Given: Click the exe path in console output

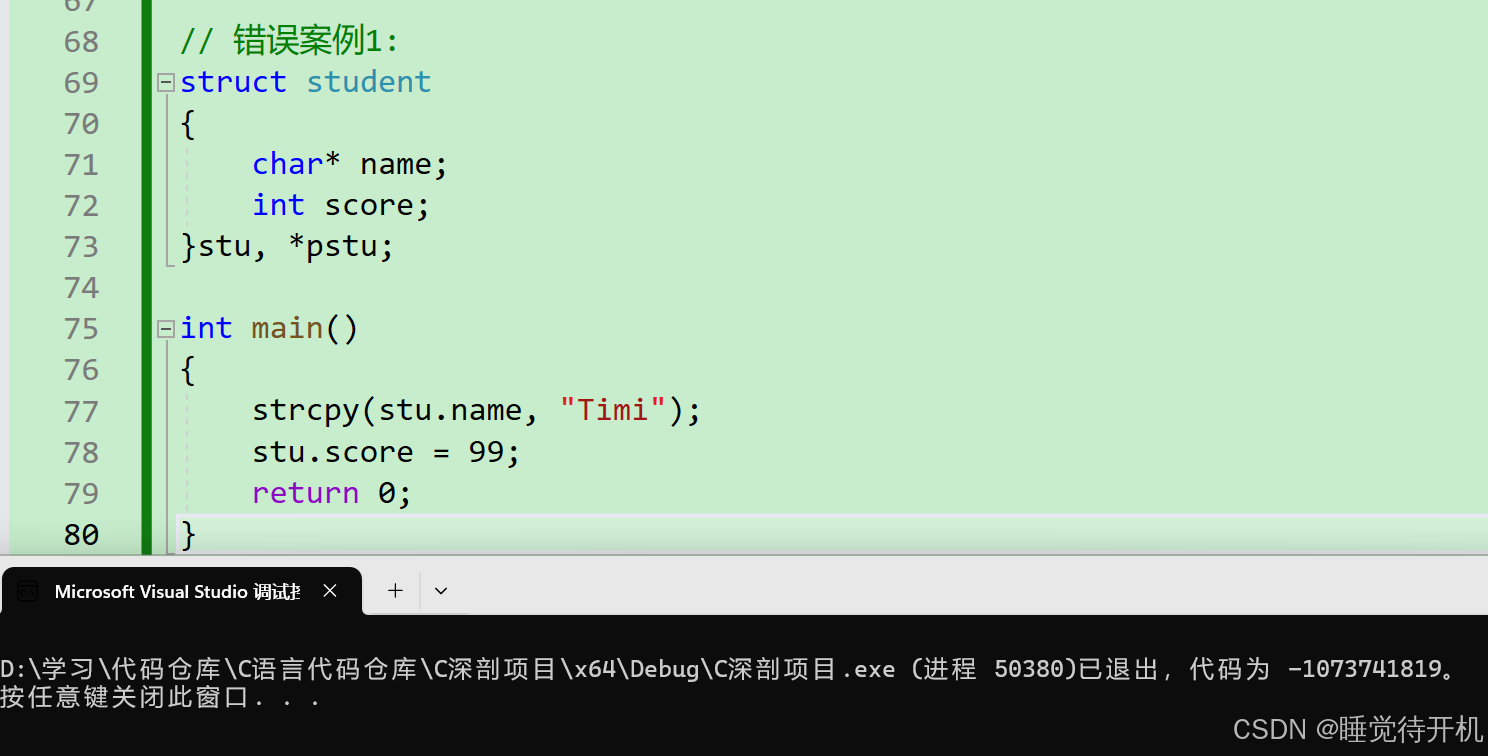Looking at the screenshot, I should pyautogui.click(x=448, y=669).
